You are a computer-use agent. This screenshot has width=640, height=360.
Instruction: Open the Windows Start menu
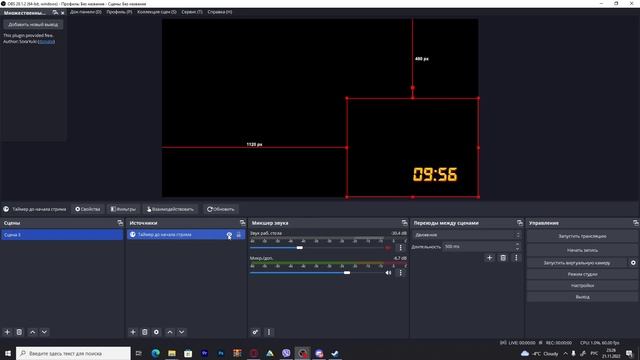pos(8,353)
